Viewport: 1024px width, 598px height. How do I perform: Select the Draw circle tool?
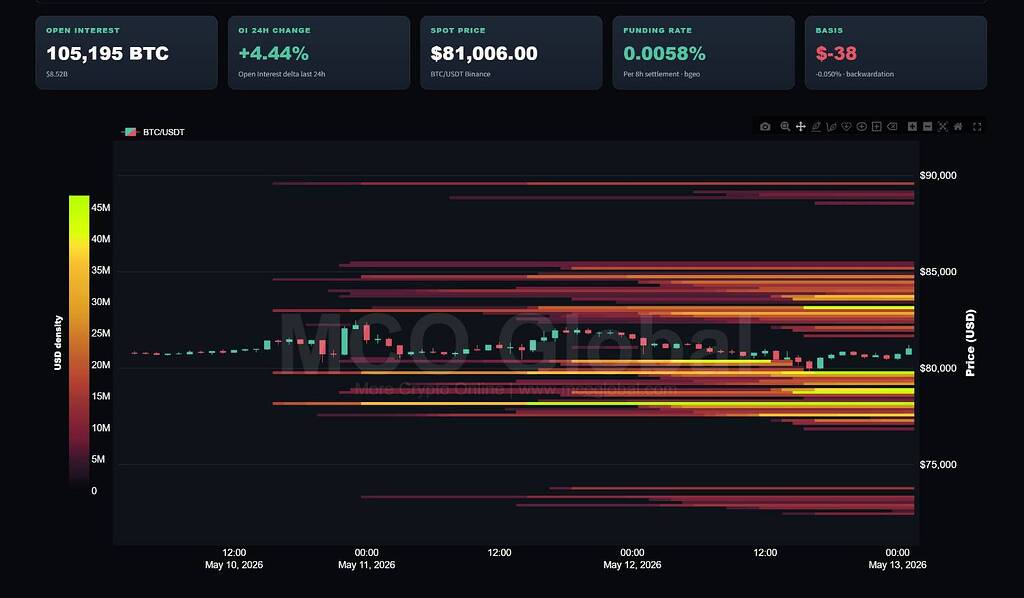point(861,127)
